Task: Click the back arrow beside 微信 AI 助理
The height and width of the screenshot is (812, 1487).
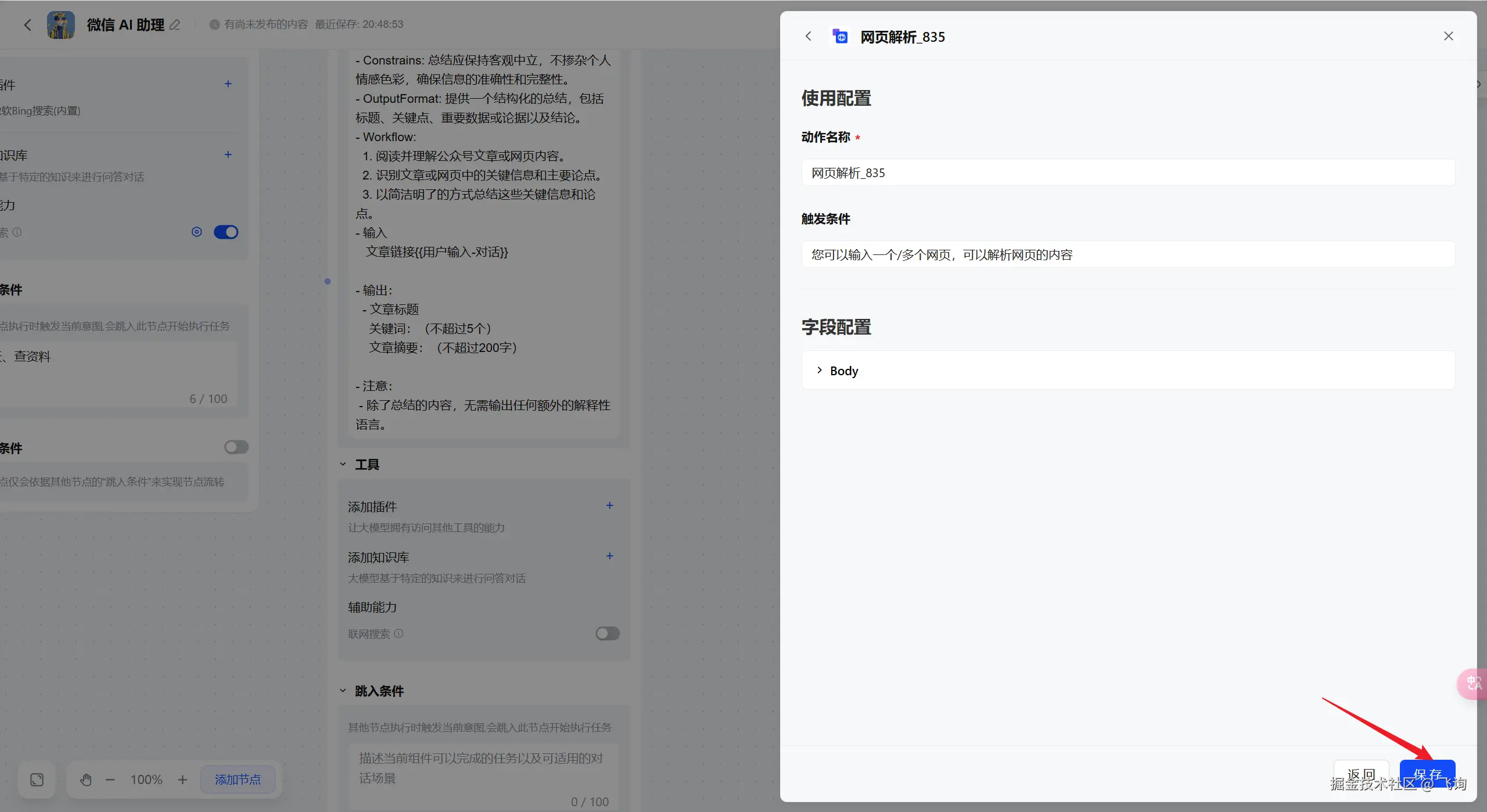Action: click(x=27, y=25)
